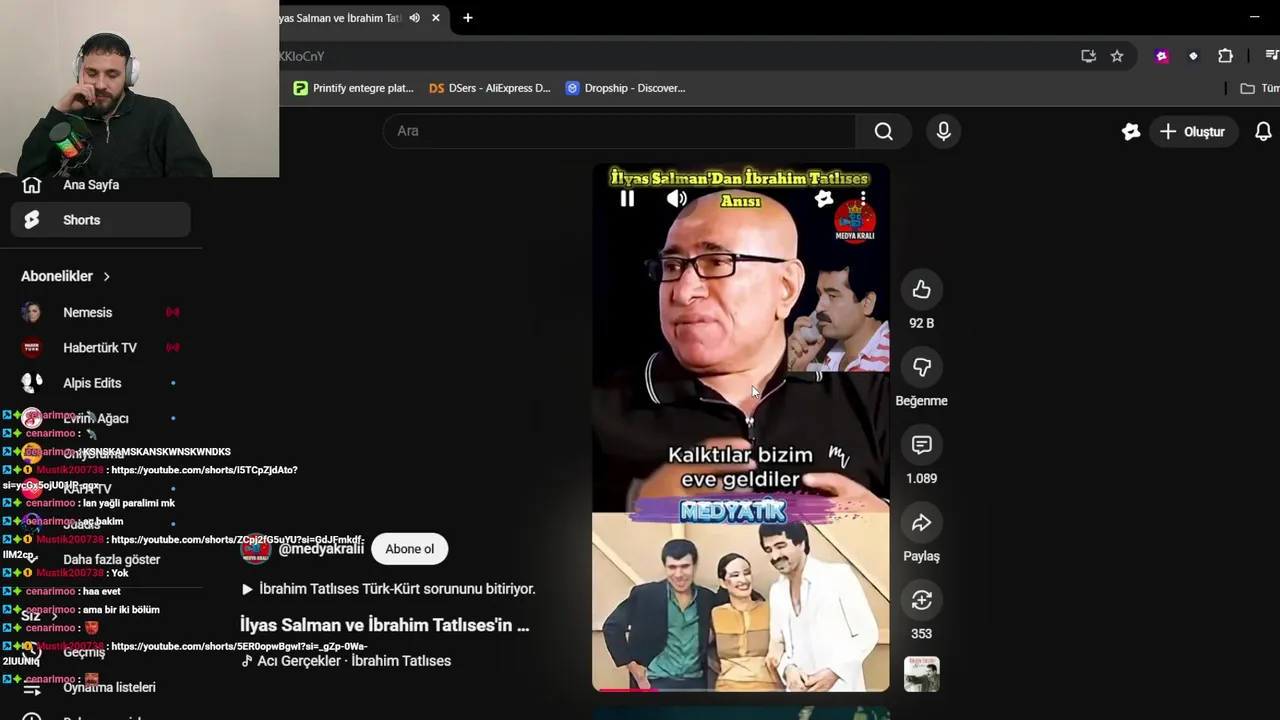Open YouTube notifications bell

pos(1263,131)
